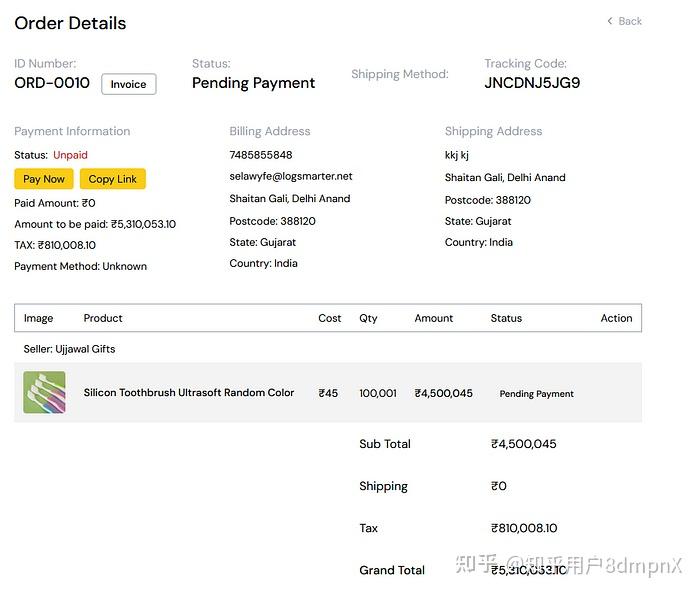Click shipping name kkj kj
Image resolution: width=700 pixels, height=596 pixels.
coord(457,155)
